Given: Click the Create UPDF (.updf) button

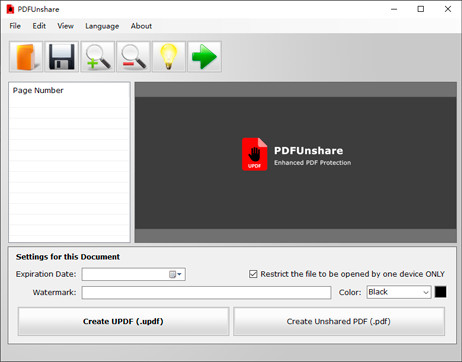Looking at the screenshot, I should [123, 321].
